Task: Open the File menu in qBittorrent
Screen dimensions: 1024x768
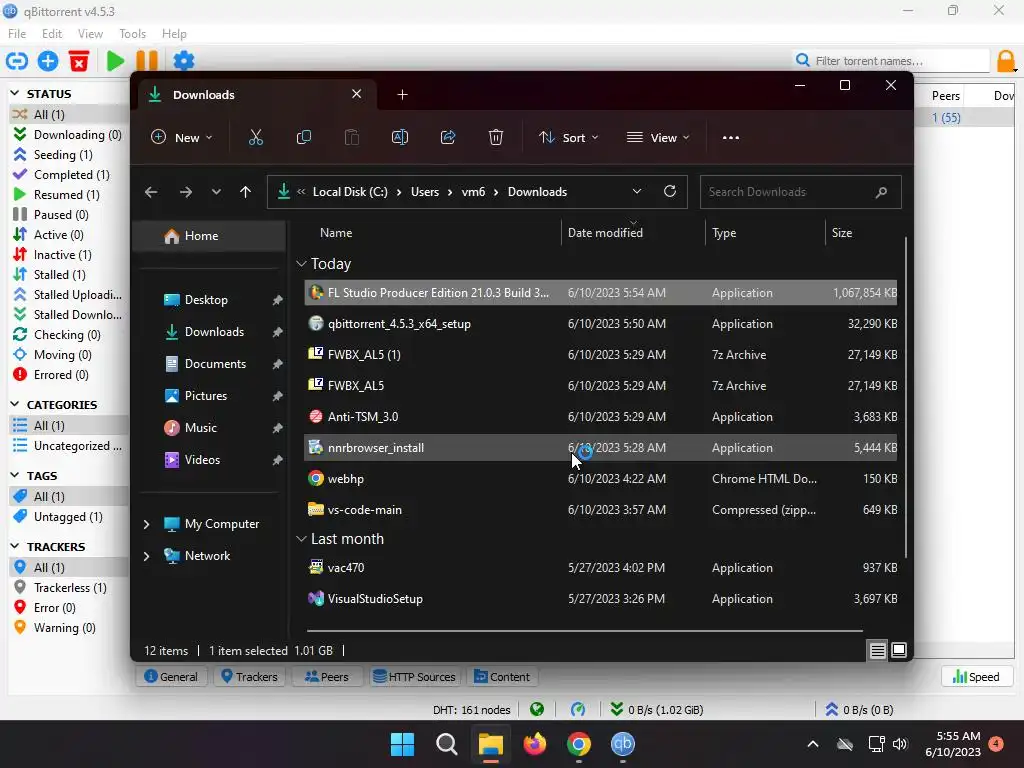Action: (x=17, y=34)
